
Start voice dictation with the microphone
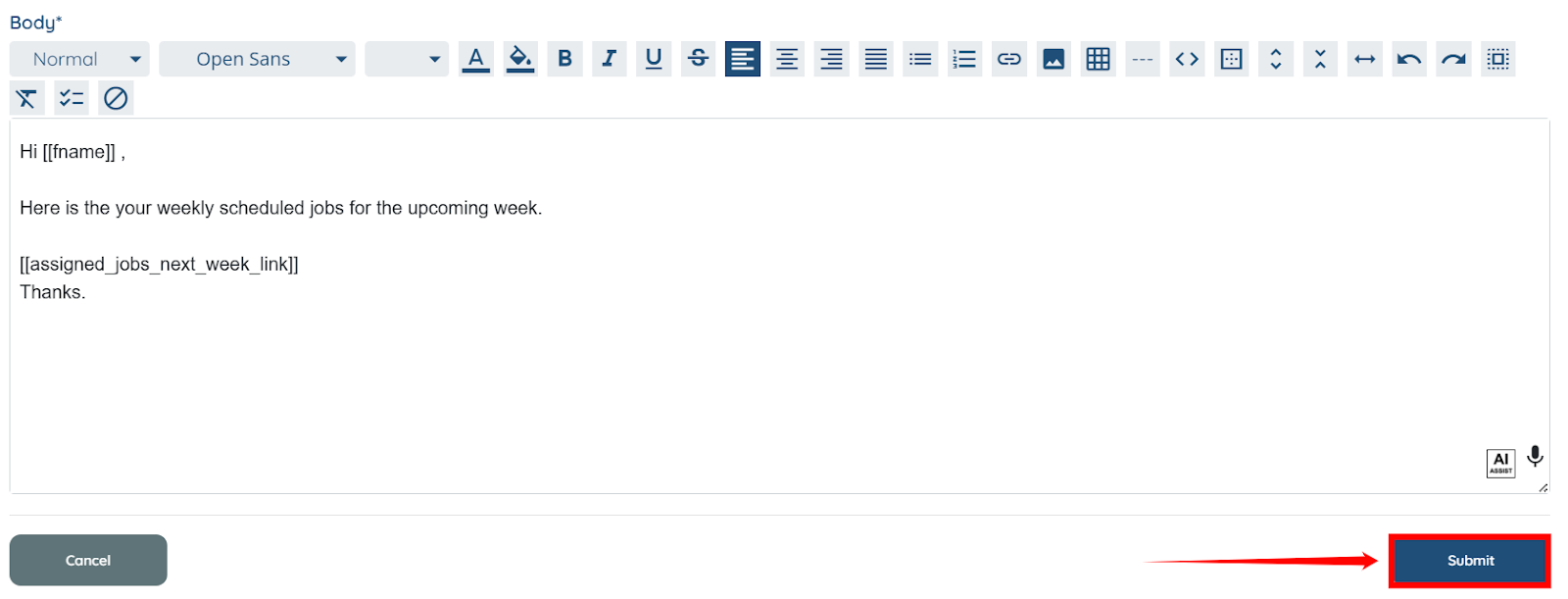click(1535, 457)
